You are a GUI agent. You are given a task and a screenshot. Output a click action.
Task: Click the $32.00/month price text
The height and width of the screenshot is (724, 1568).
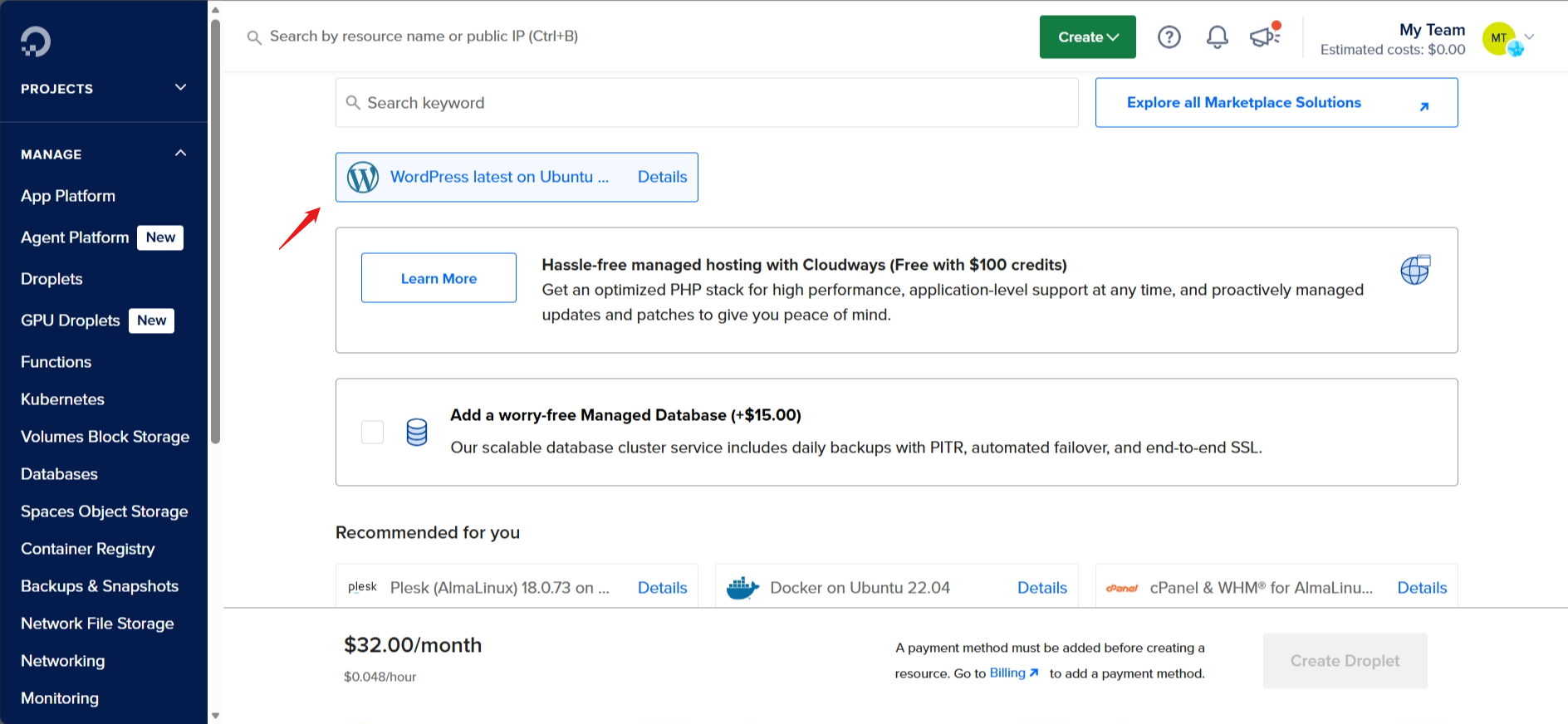pos(413,645)
